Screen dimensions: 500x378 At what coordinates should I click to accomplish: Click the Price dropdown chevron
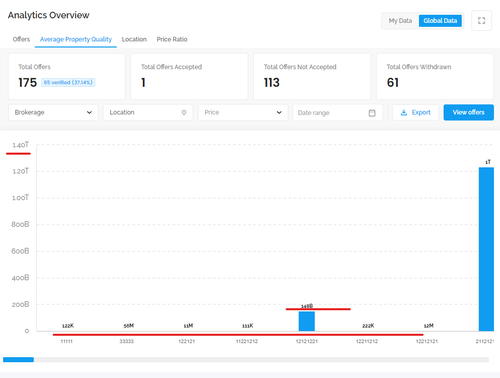click(279, 112)
